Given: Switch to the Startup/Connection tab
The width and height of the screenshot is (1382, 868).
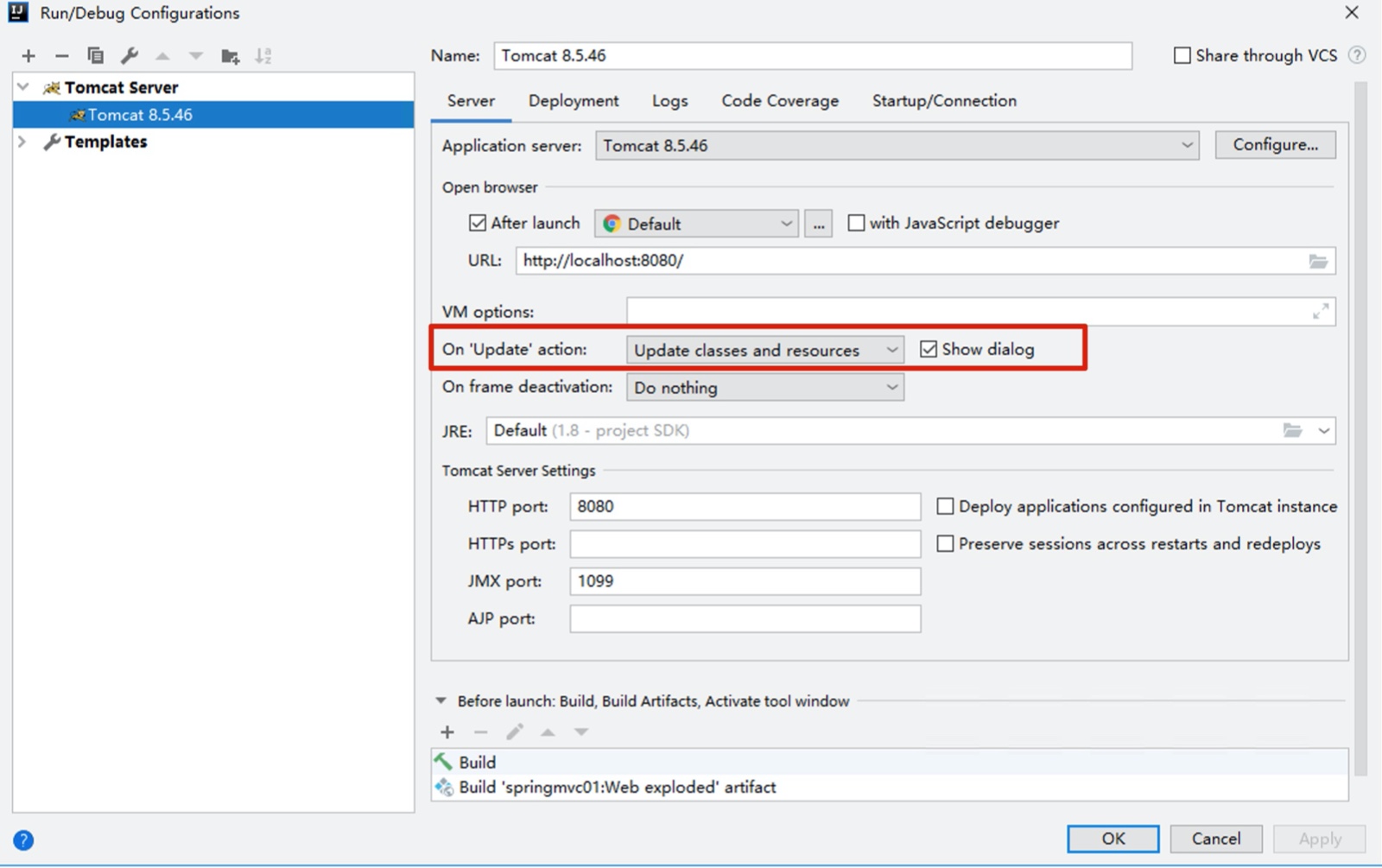Looking at the screenshot, I should [944, 101].
